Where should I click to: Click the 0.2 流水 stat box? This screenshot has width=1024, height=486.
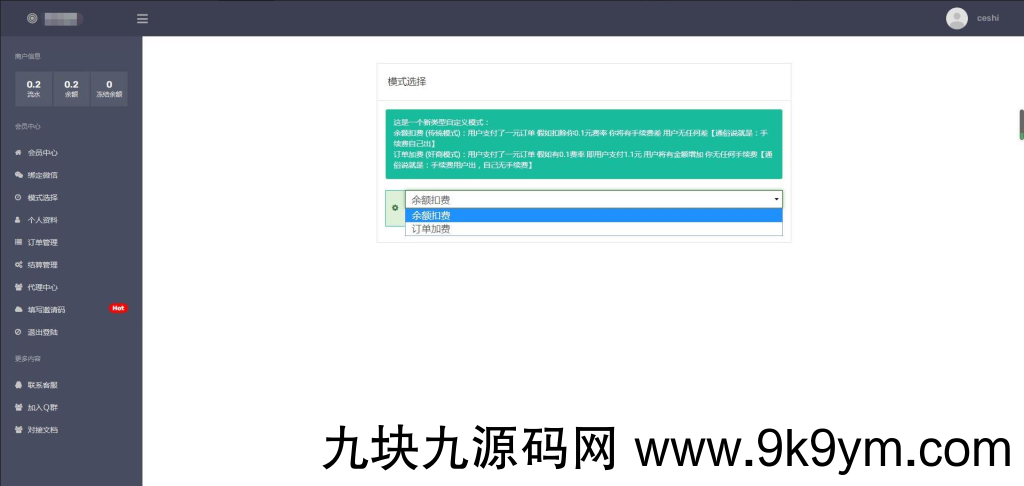coord(33,89)
